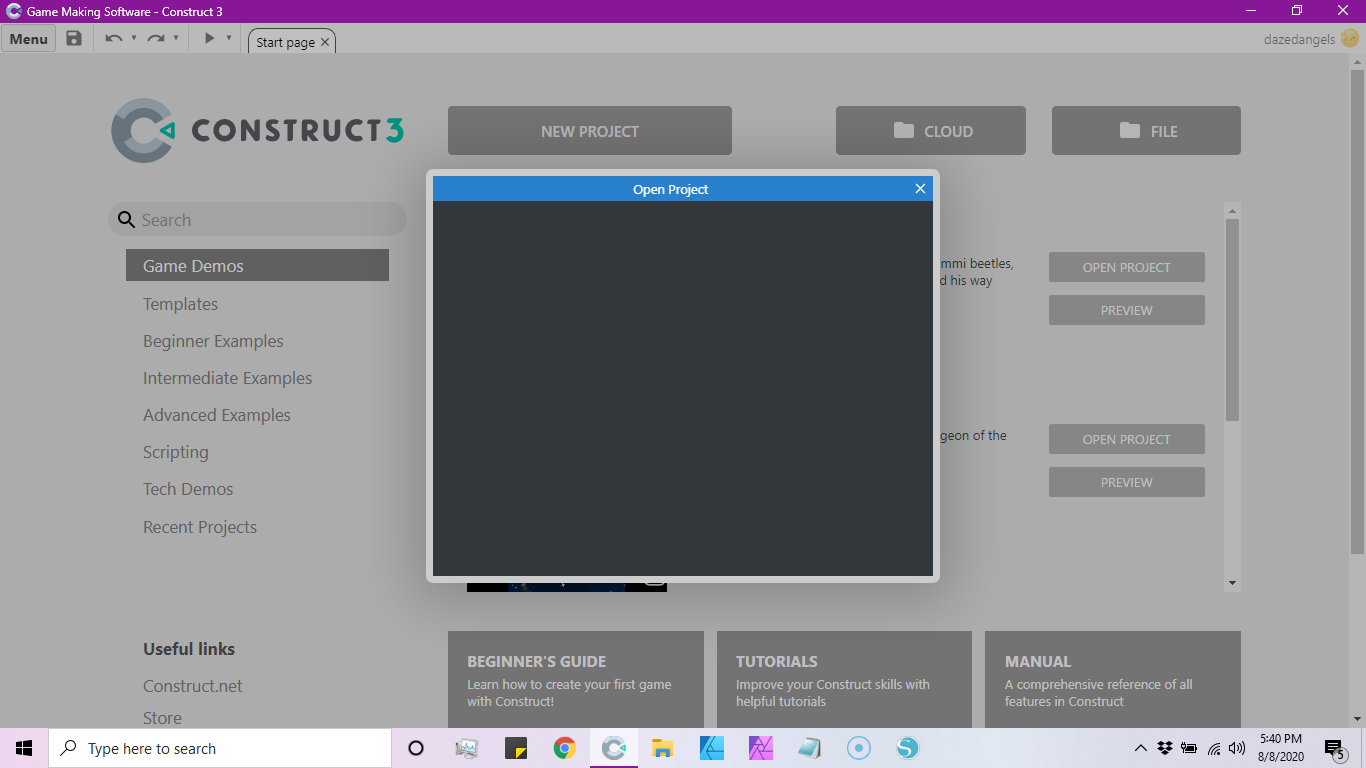Image resolution: width=1366 pixels, height=768 pixels.
Task: Open File Explorer from the taskbar
Action: 662,748
